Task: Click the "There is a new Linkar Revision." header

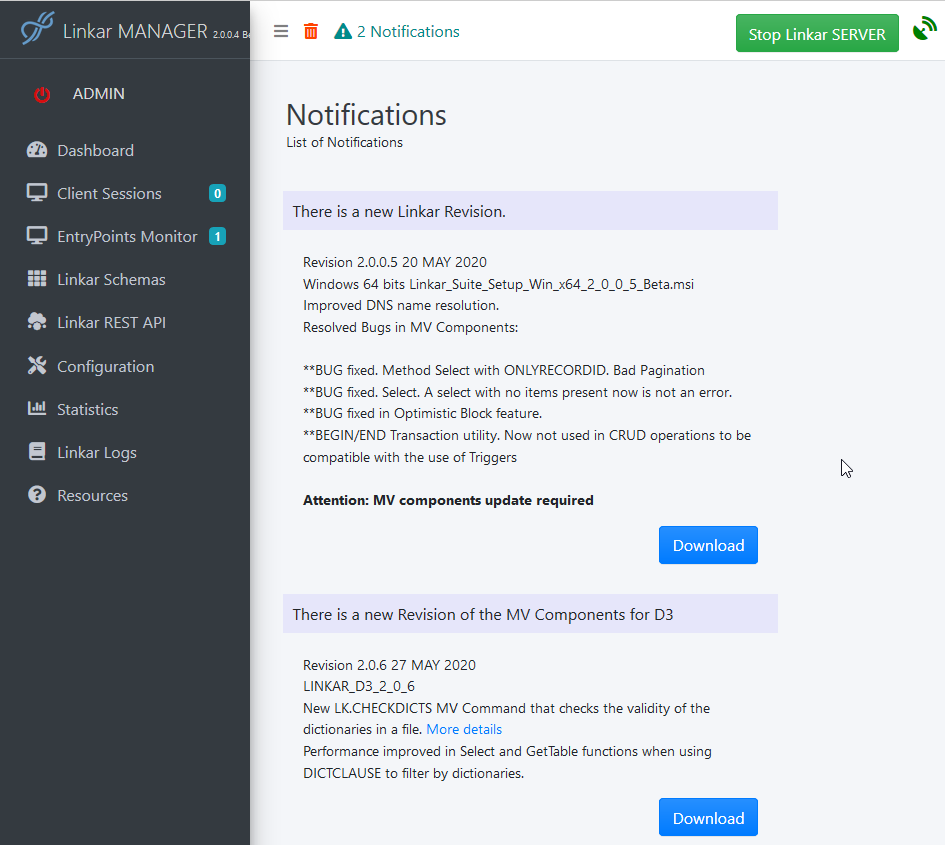Action: pos(530,211)
